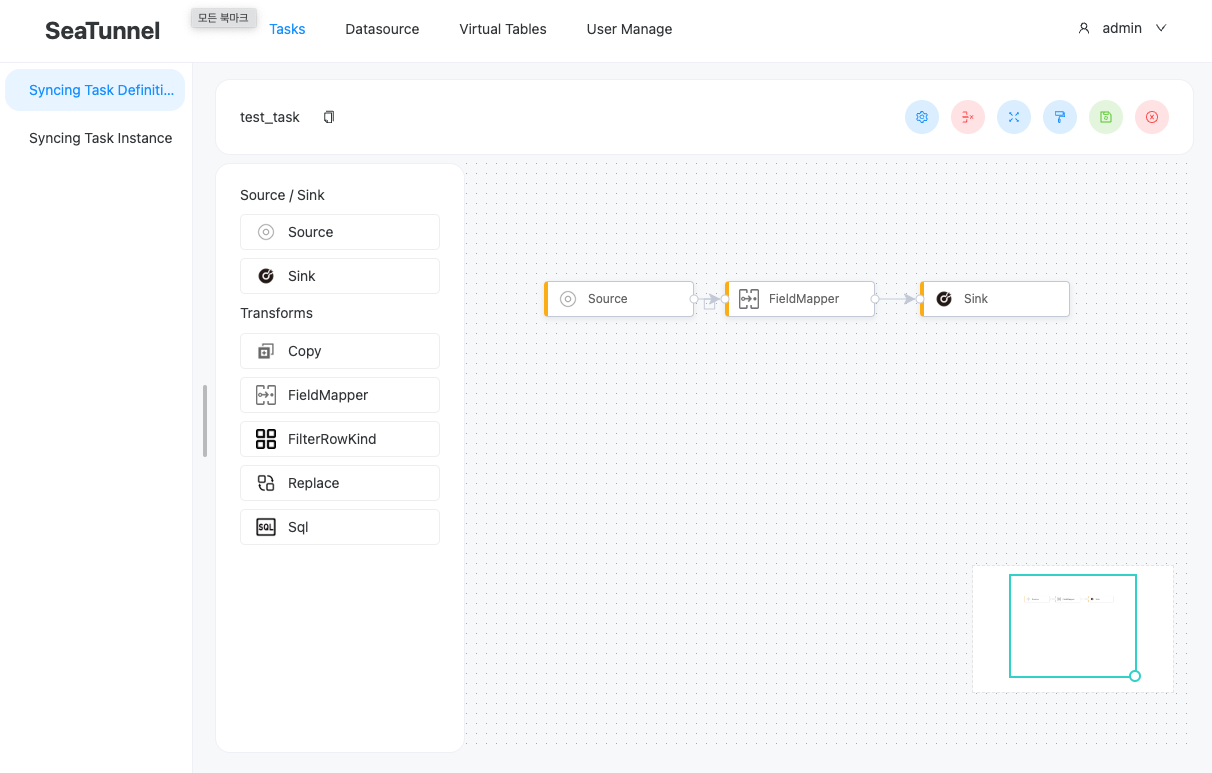Click the paint roller format icon

point(1060,117)
